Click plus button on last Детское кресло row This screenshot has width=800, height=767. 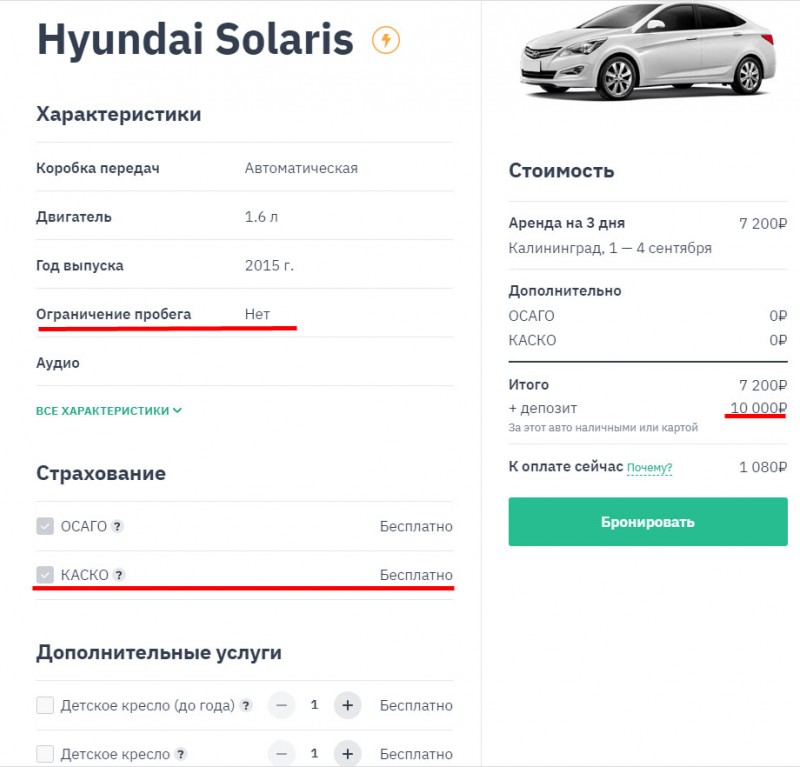pos(347,754)
